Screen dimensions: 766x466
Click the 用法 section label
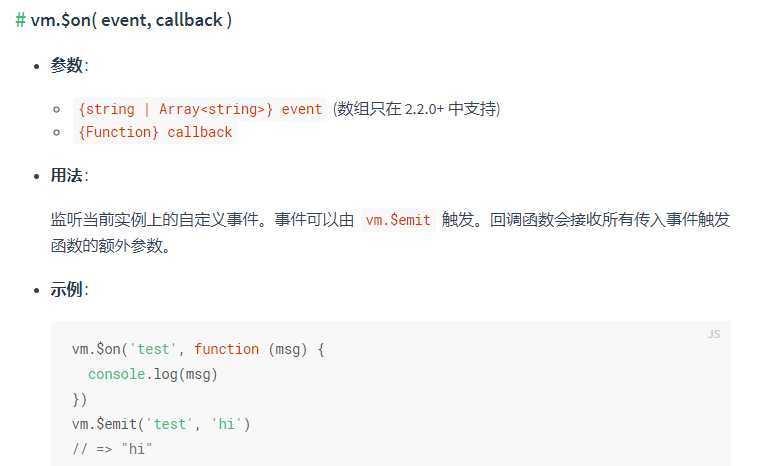[67, 175]
